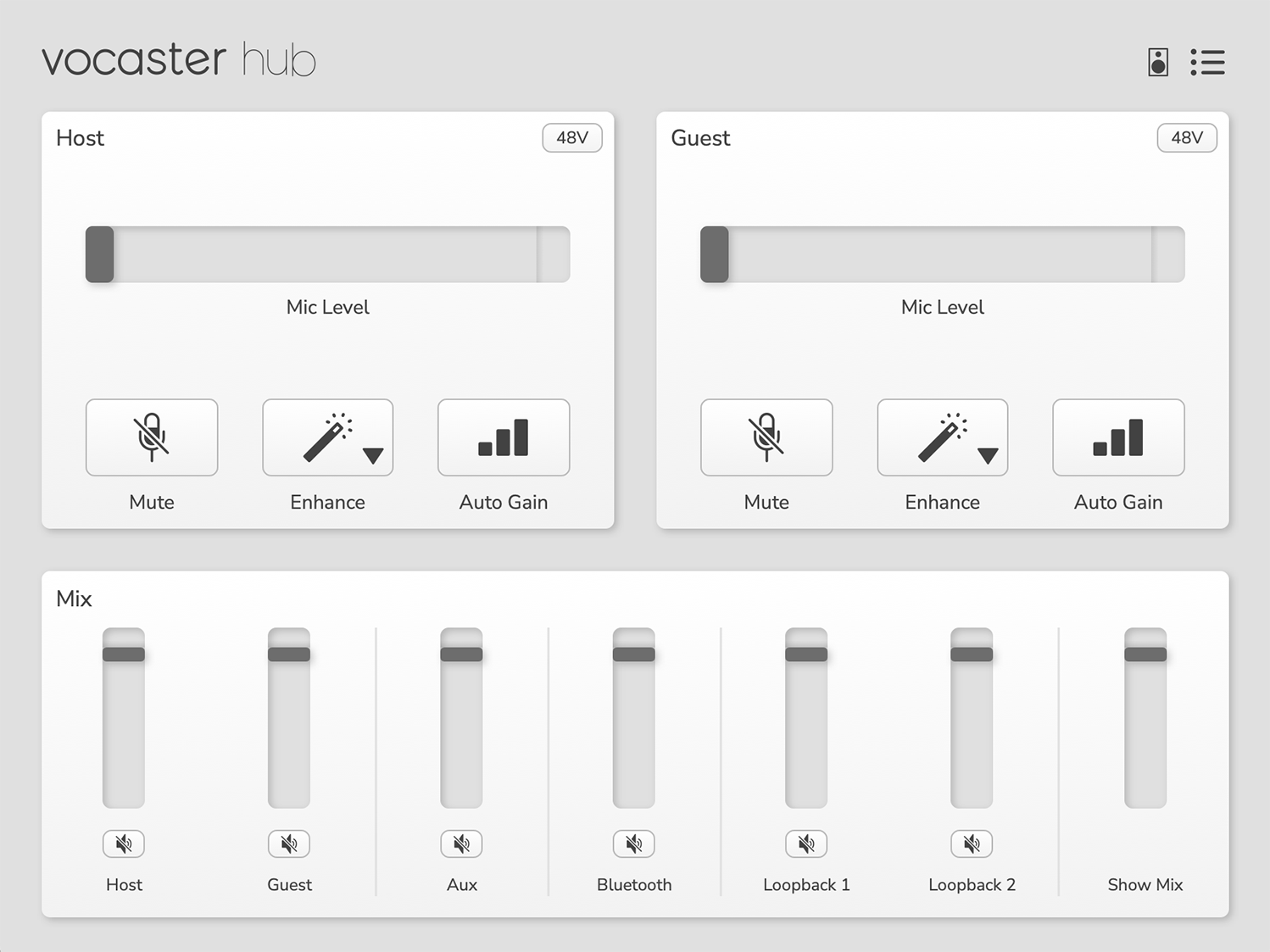Activate Host Auto Gain icon
The height and width of the screenshot is (952, 1270).
click(503, 437)
